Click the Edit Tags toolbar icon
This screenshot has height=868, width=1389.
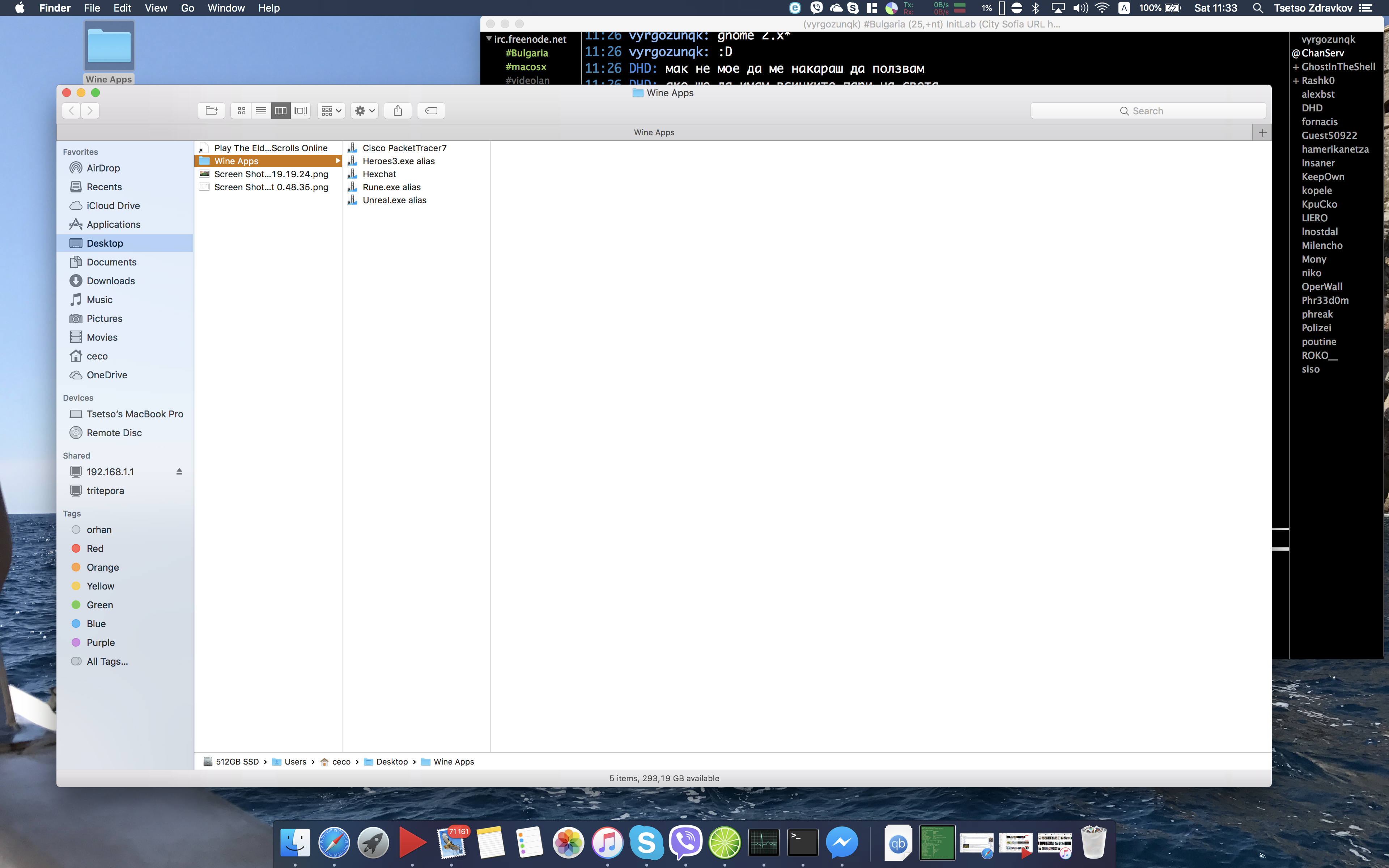click(431, 111)
